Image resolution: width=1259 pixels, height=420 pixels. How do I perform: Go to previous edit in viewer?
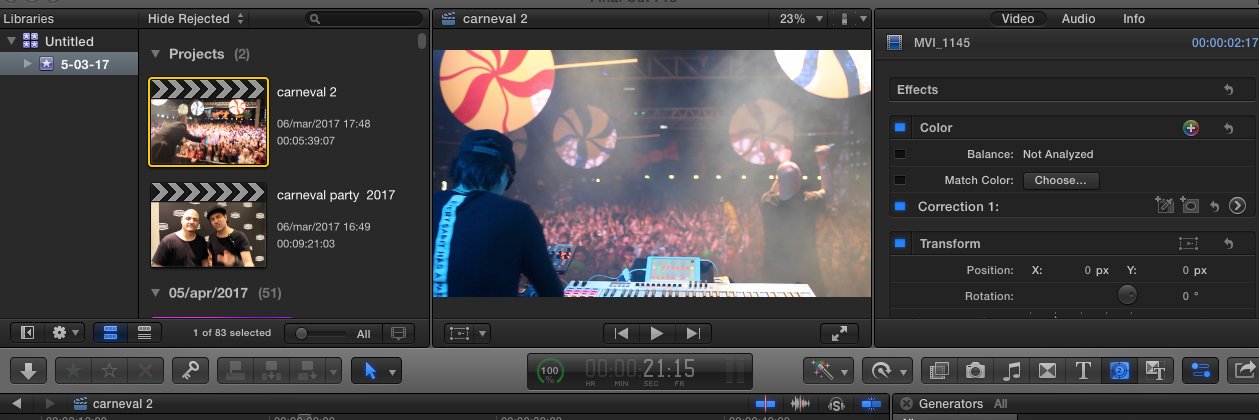[622, 333]
